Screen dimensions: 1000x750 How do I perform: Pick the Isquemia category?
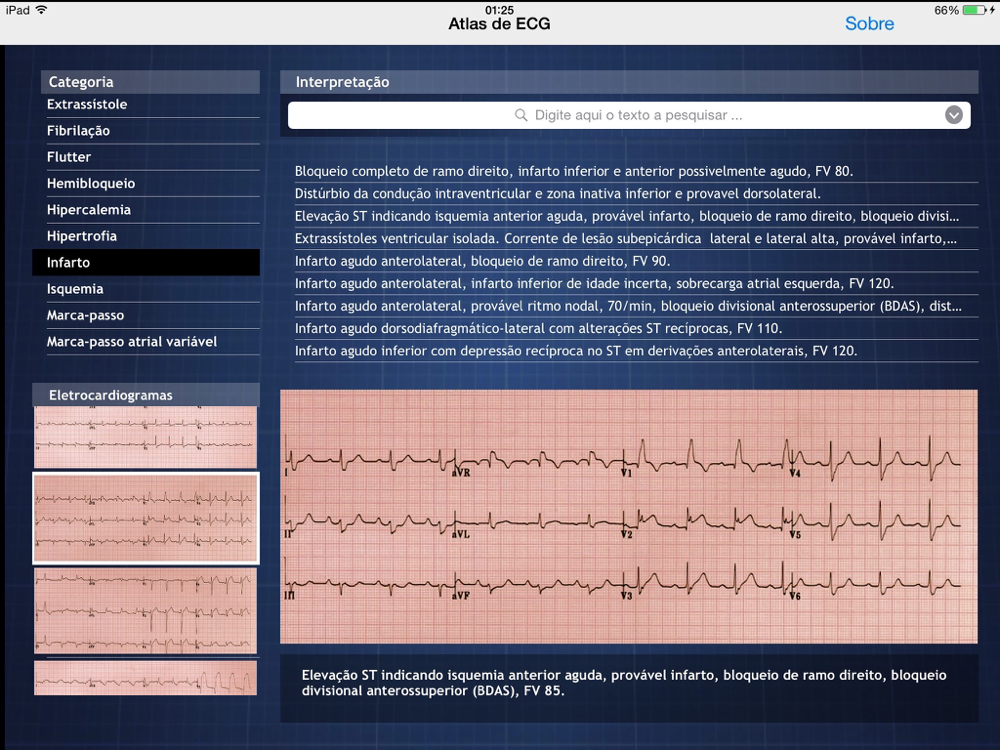tap(150, 289)
